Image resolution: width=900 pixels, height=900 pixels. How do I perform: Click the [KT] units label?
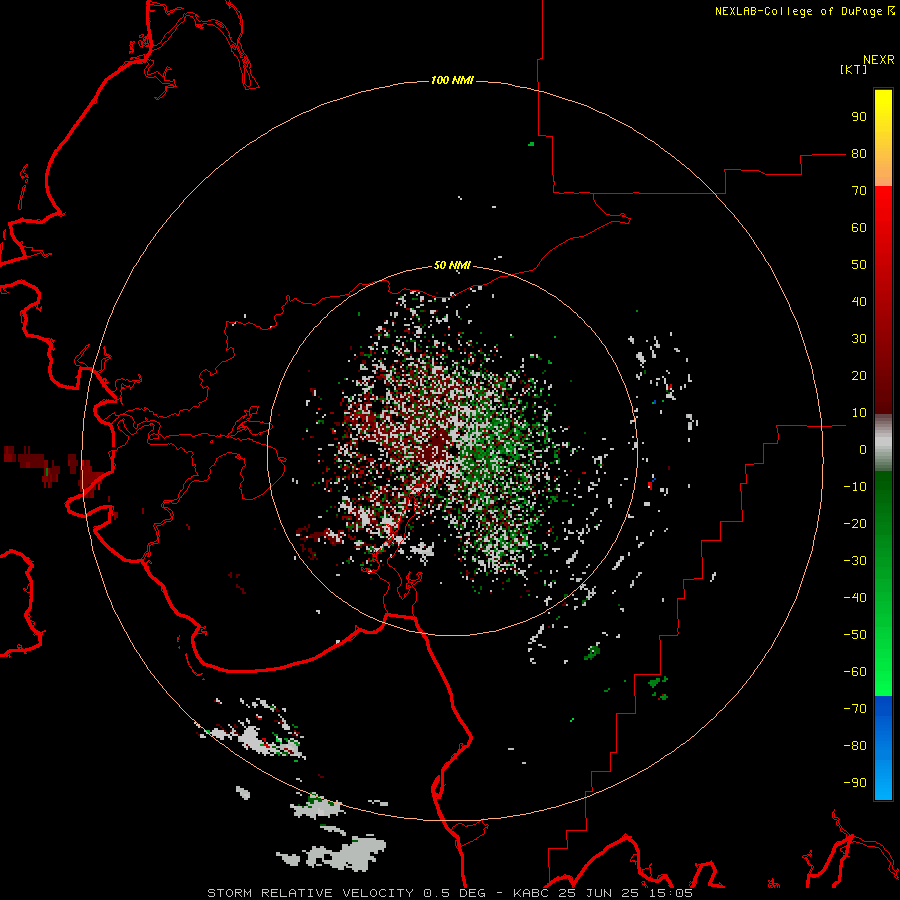854,69
